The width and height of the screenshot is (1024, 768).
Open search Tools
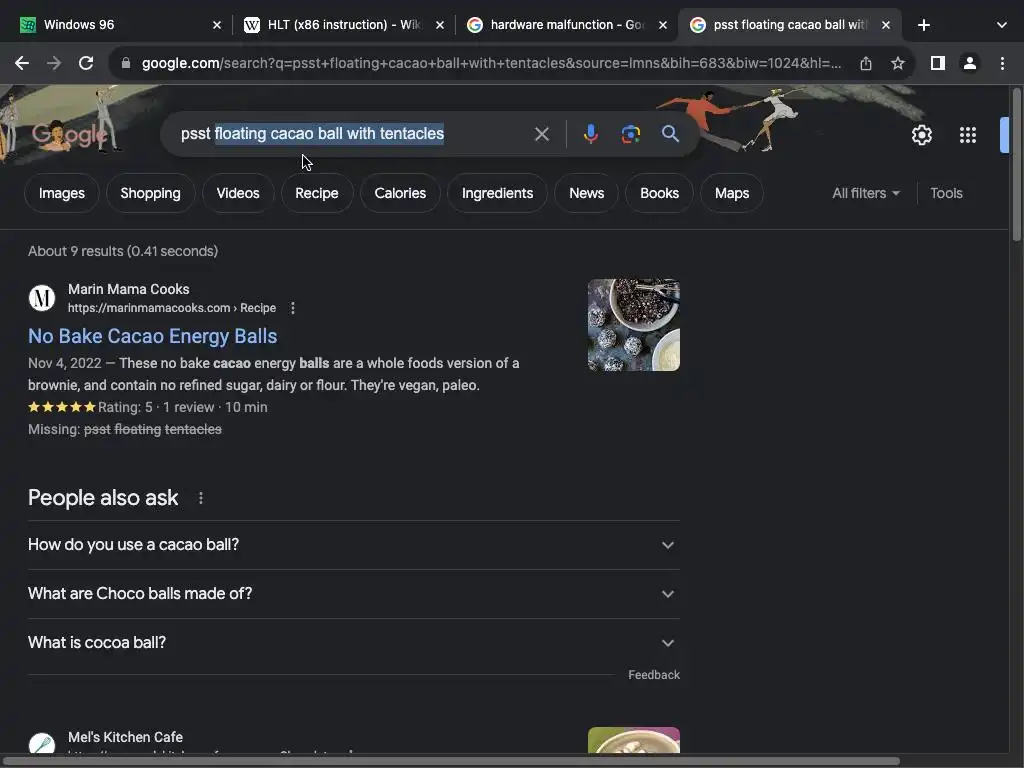[946, 193]
